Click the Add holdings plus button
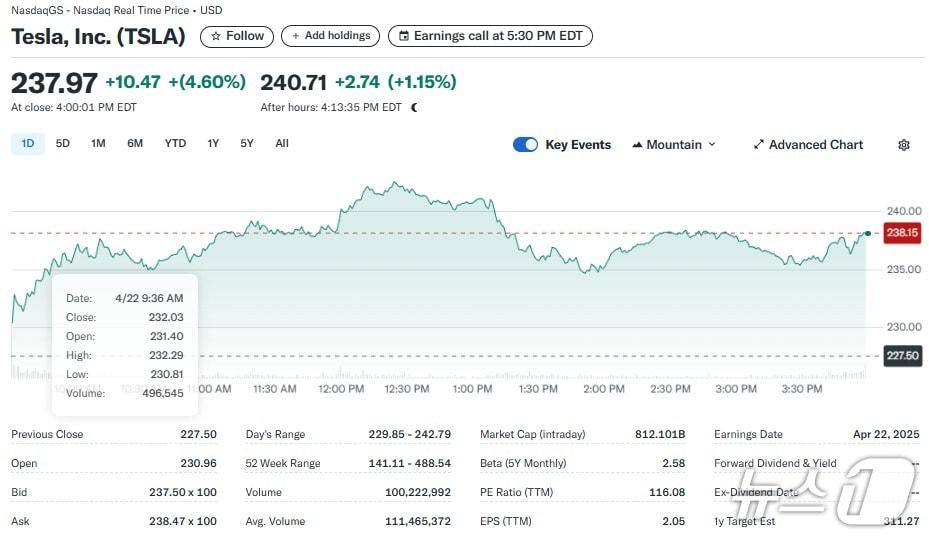This screenshot has width=929, height=539. pos(295,36)
